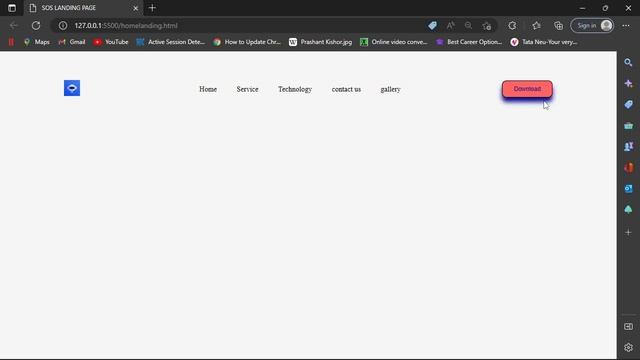Click the blue SOS logo icon
This screenshot has height=360, width=640.
[x=72, y=88]
